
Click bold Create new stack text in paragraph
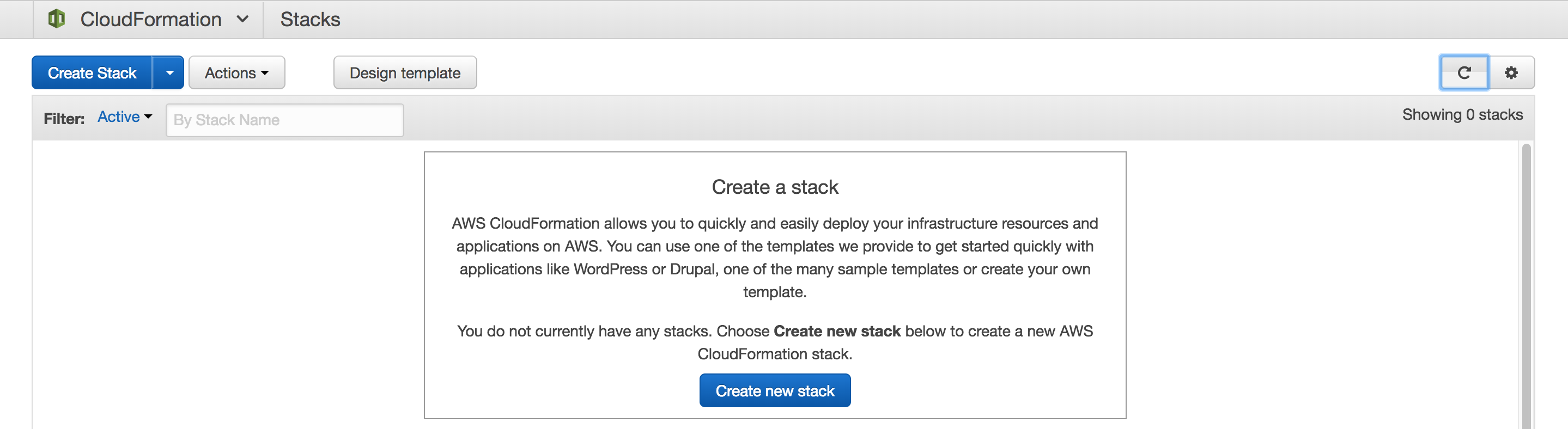pos(837,331)
